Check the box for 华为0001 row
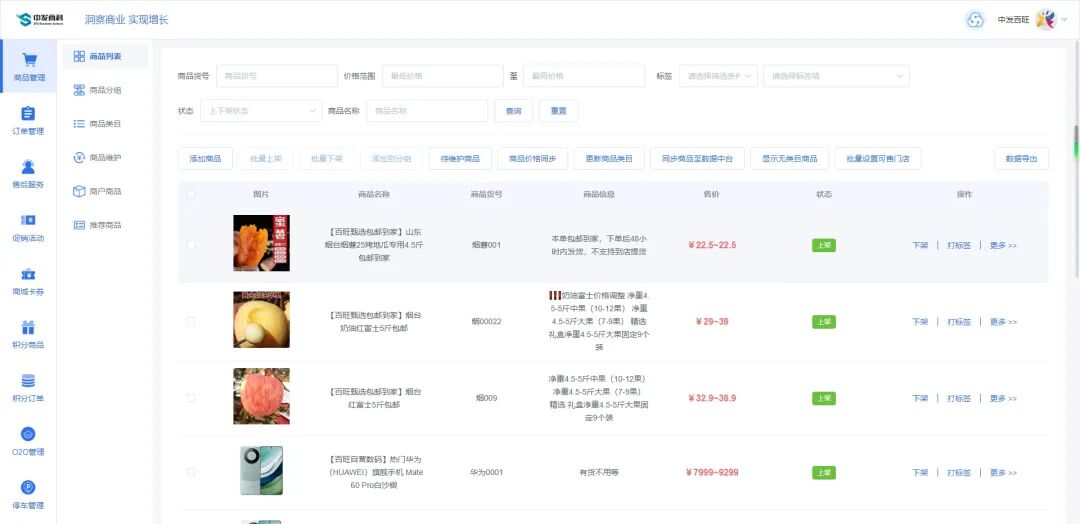 coord(191,472)
